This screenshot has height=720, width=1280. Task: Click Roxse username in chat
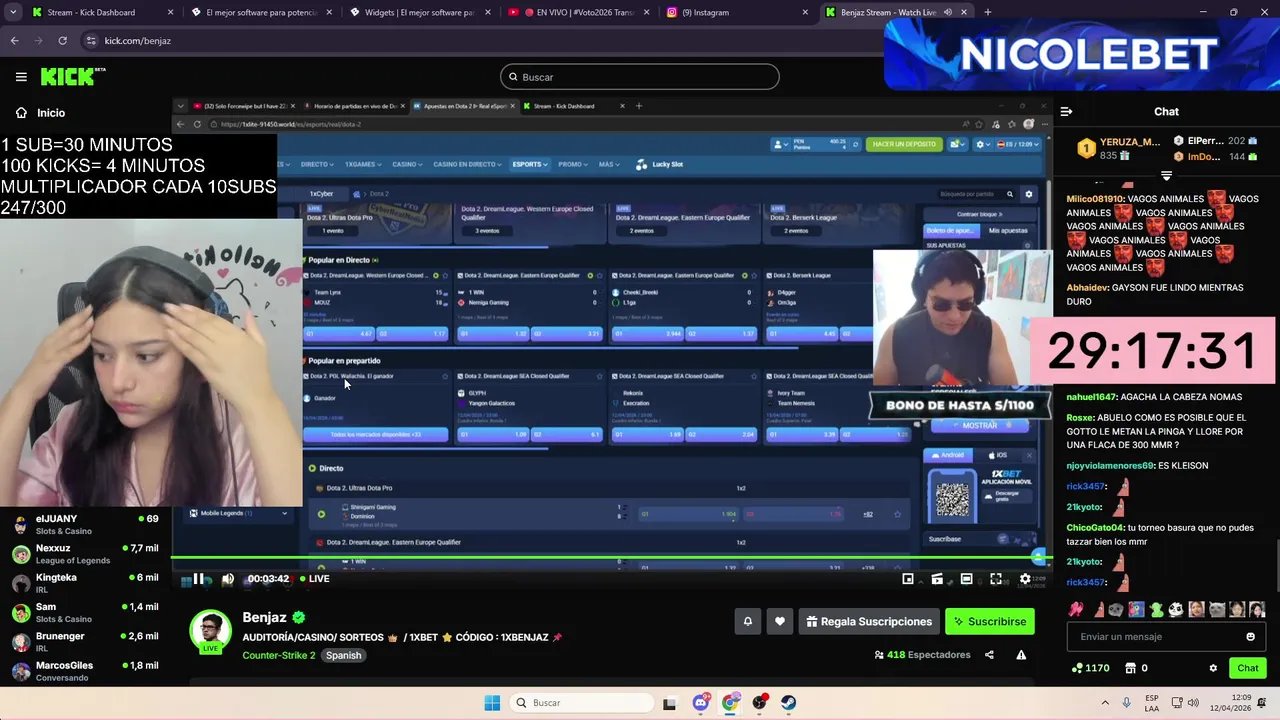click(x=1079, y=418)
